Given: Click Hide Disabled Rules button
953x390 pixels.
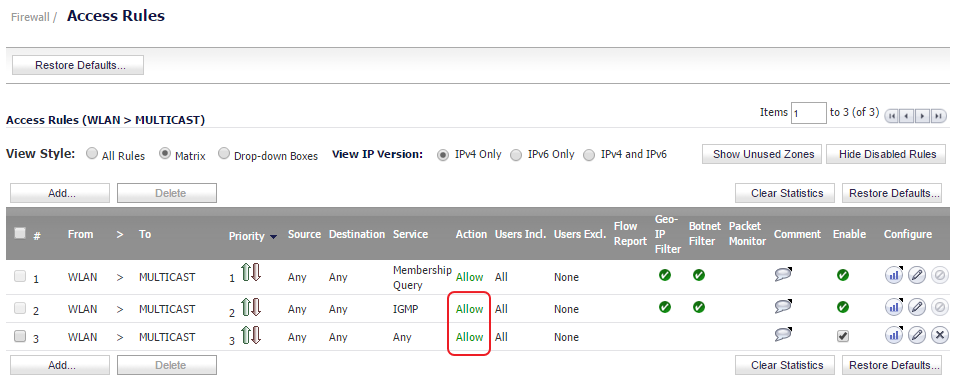Looking at the screenshot, I should click(887, 154).
